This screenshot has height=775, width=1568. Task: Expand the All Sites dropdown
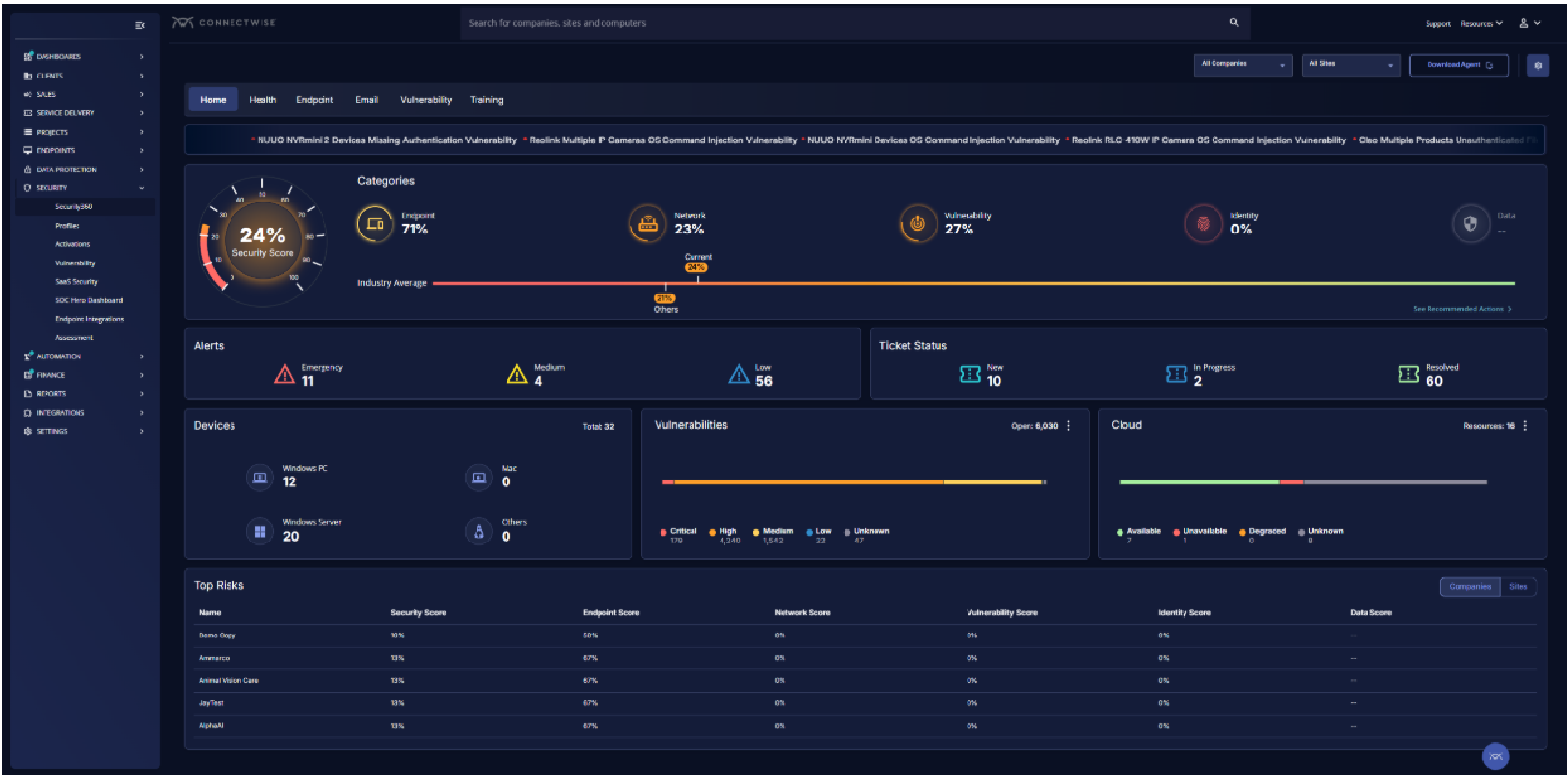pyautogui.click(x=1350, y=65)
